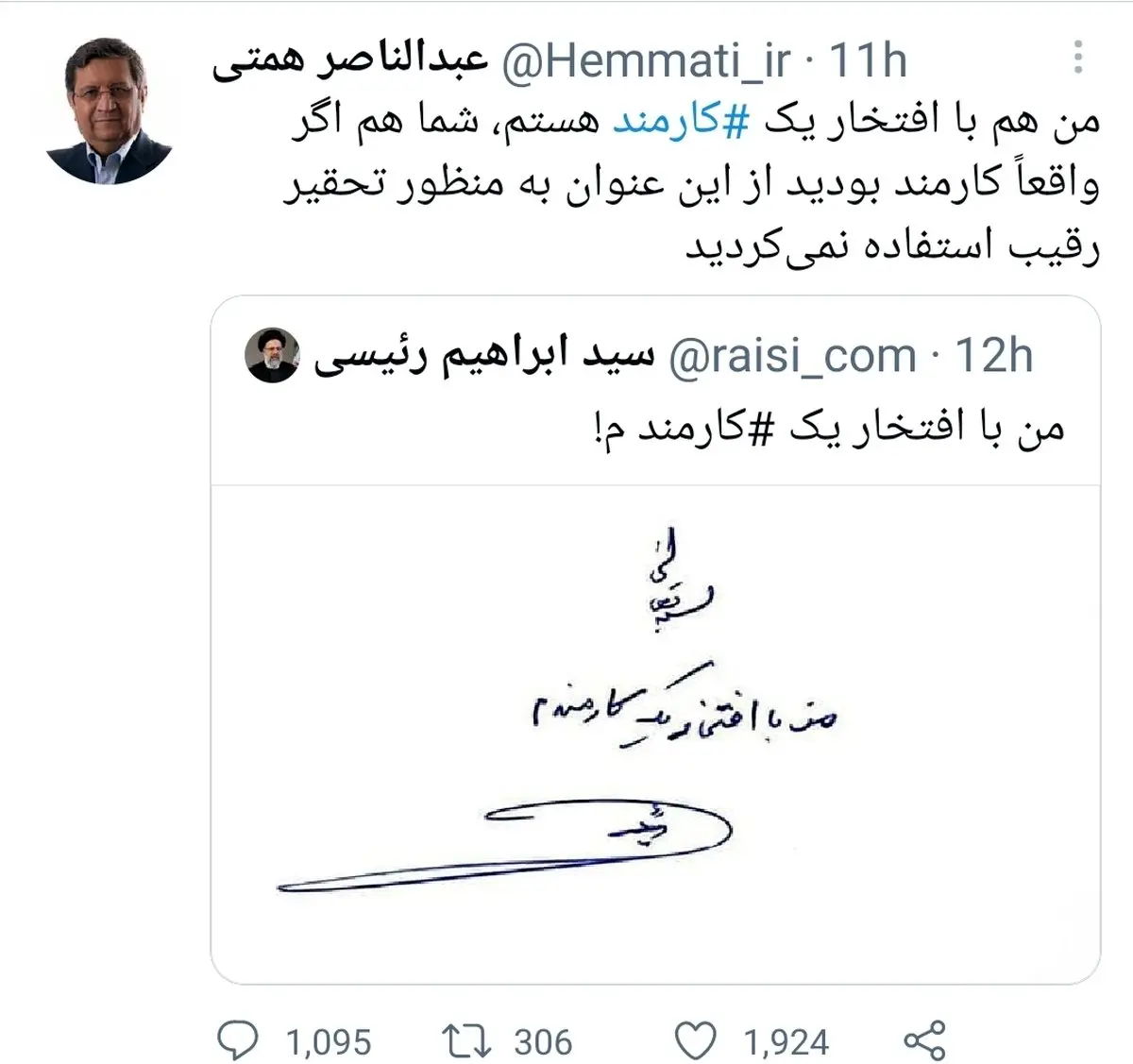Open Raisi's small avatar in quoted tweet
The height and width of the screenshot is (1064, 1133).
pos(272,356)
